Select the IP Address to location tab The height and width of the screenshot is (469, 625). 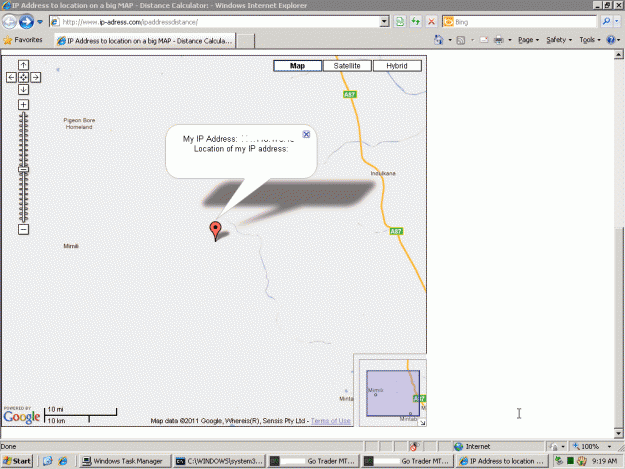(x=145, y=41)
